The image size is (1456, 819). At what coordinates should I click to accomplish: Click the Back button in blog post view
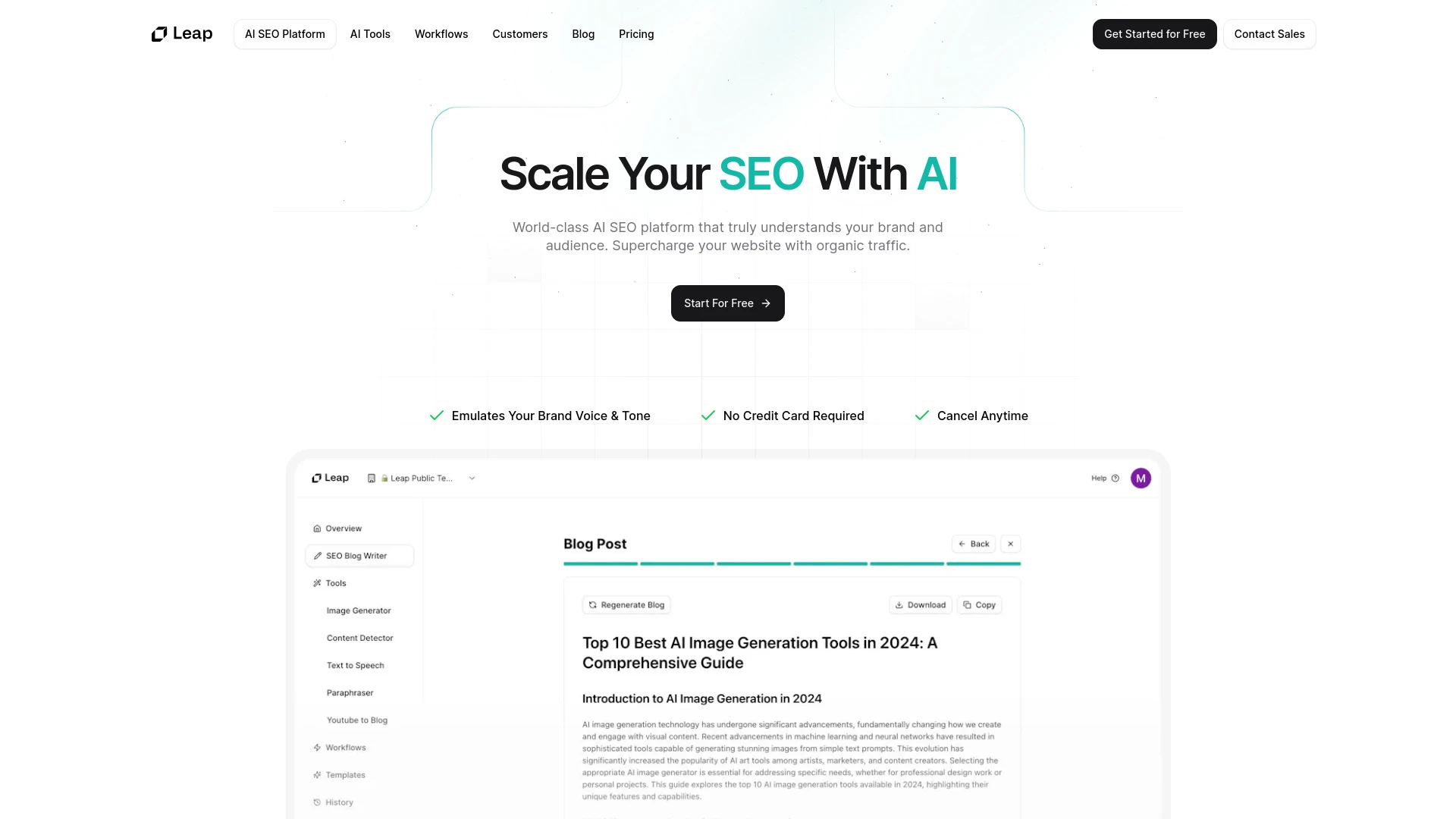[x=973, y=543]
